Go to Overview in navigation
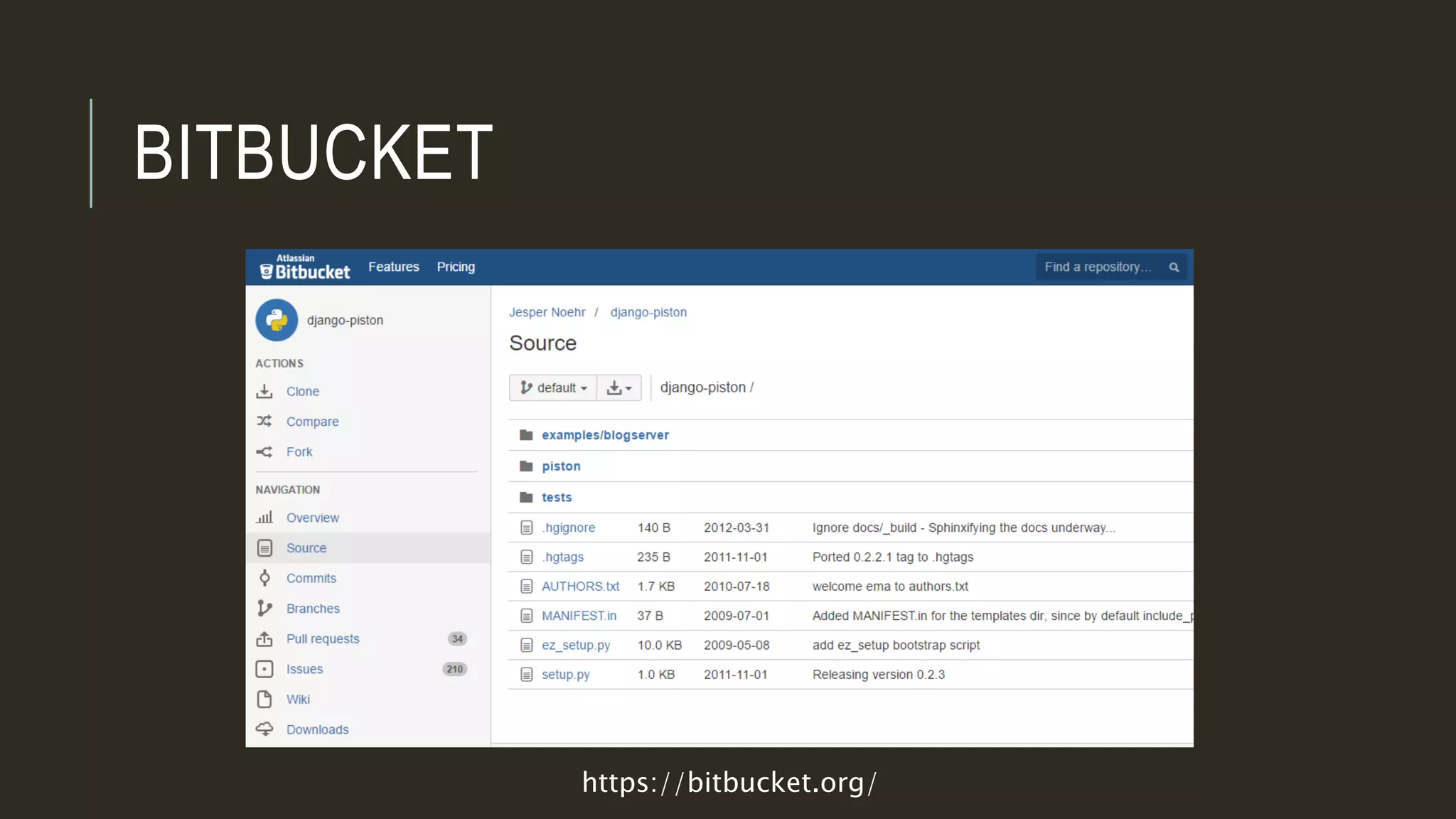This screenshot has height=819, width=1456. point(313,518)
